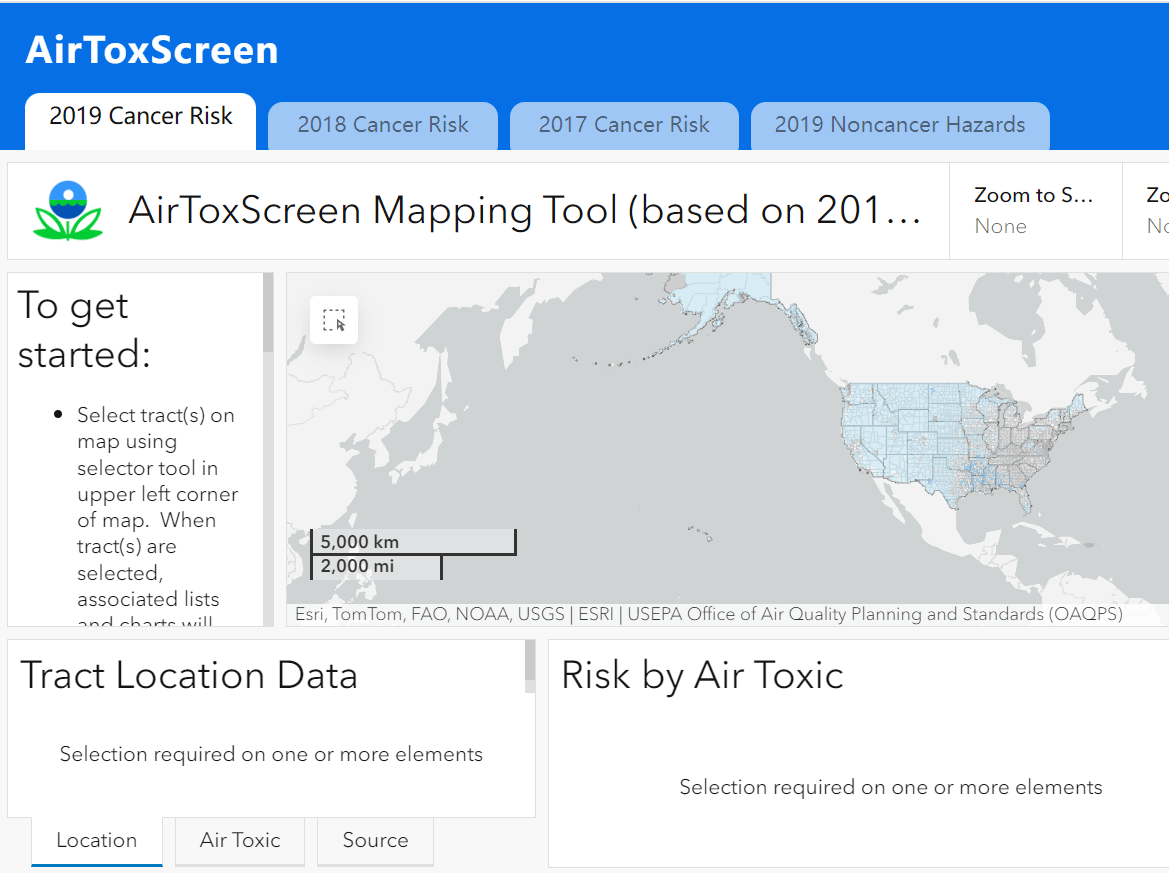1169x873 pixels.
Task: Open the Zoom to S... selector showing None
Action: pyautogui.click(x=1034, y=210)
